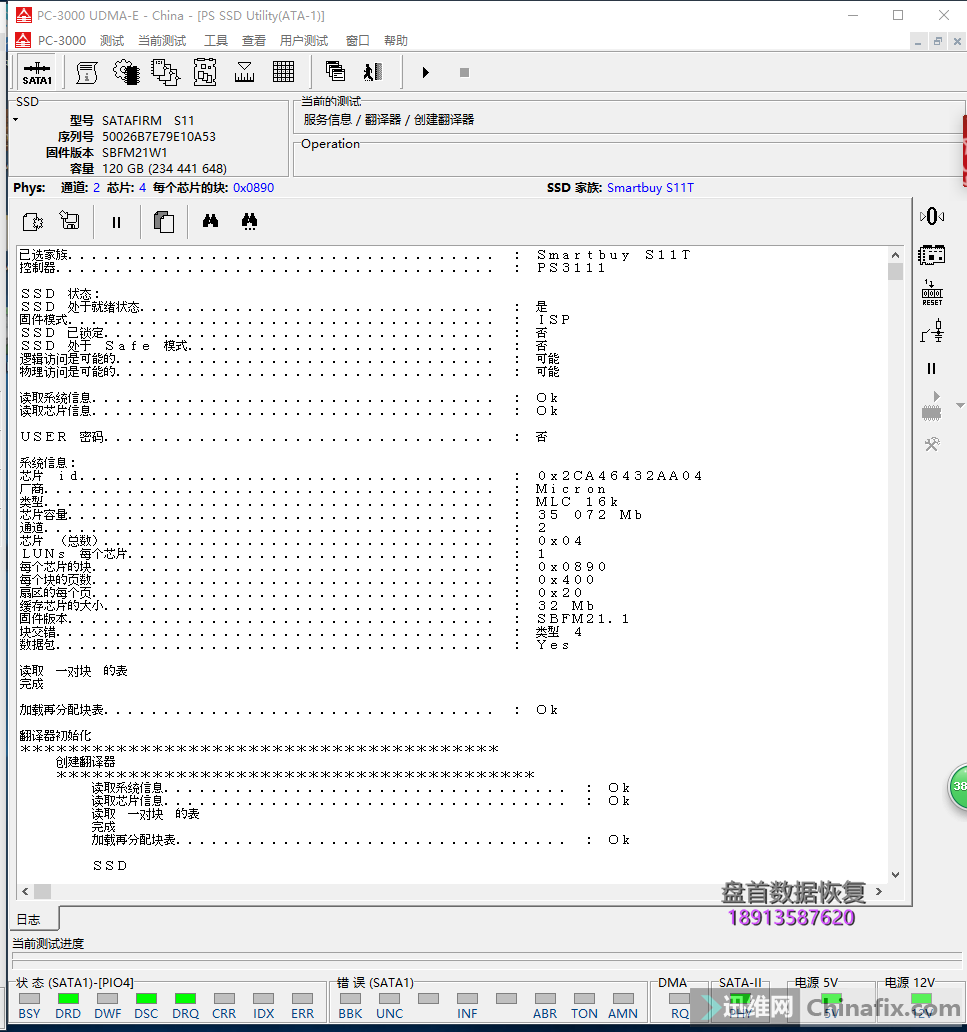Click the chip count value 4
Viewport: 967px width, 1032px height.
tap(142, 188)
